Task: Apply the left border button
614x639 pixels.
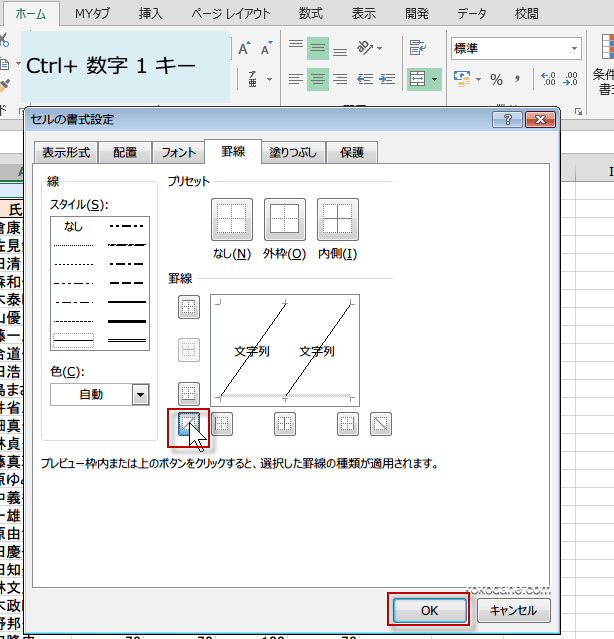Action: click(x=223, y=425)
